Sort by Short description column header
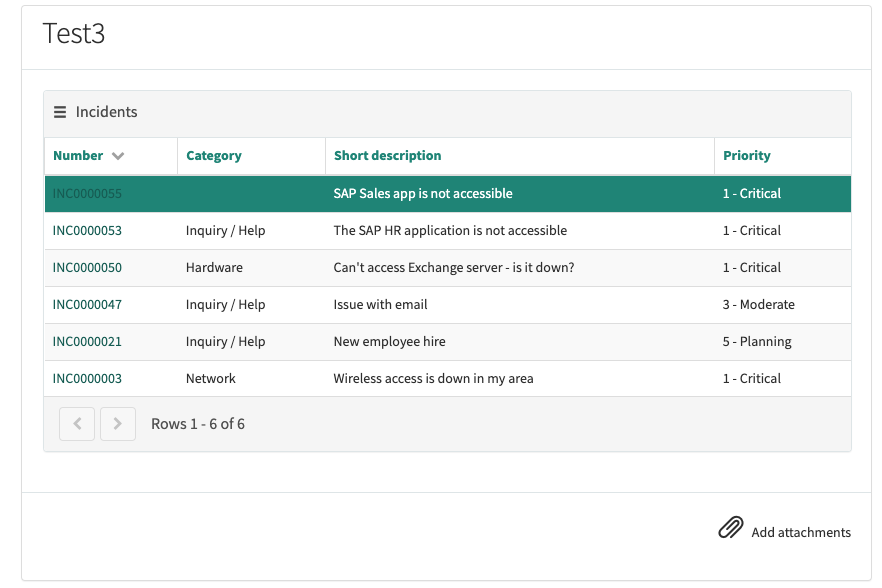This screenshot has width=882, height=588. point(388,155)
